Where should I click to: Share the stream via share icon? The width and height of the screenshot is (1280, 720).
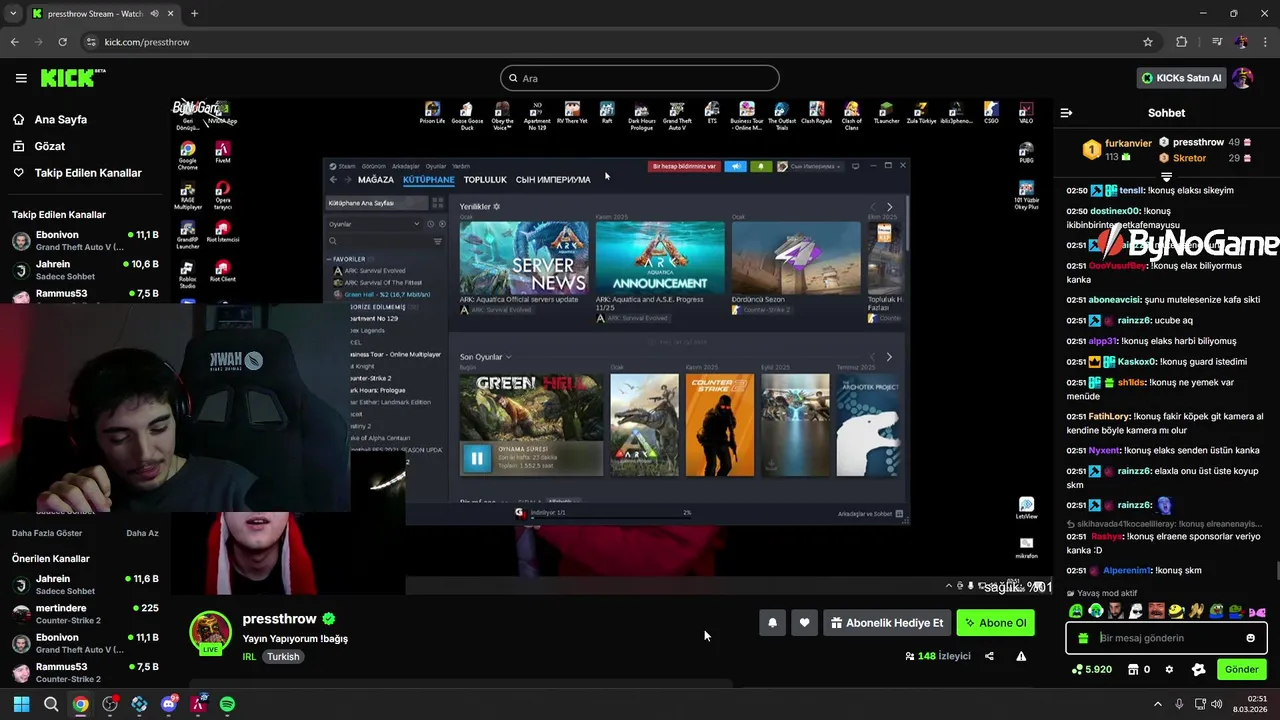coord(989,656)
